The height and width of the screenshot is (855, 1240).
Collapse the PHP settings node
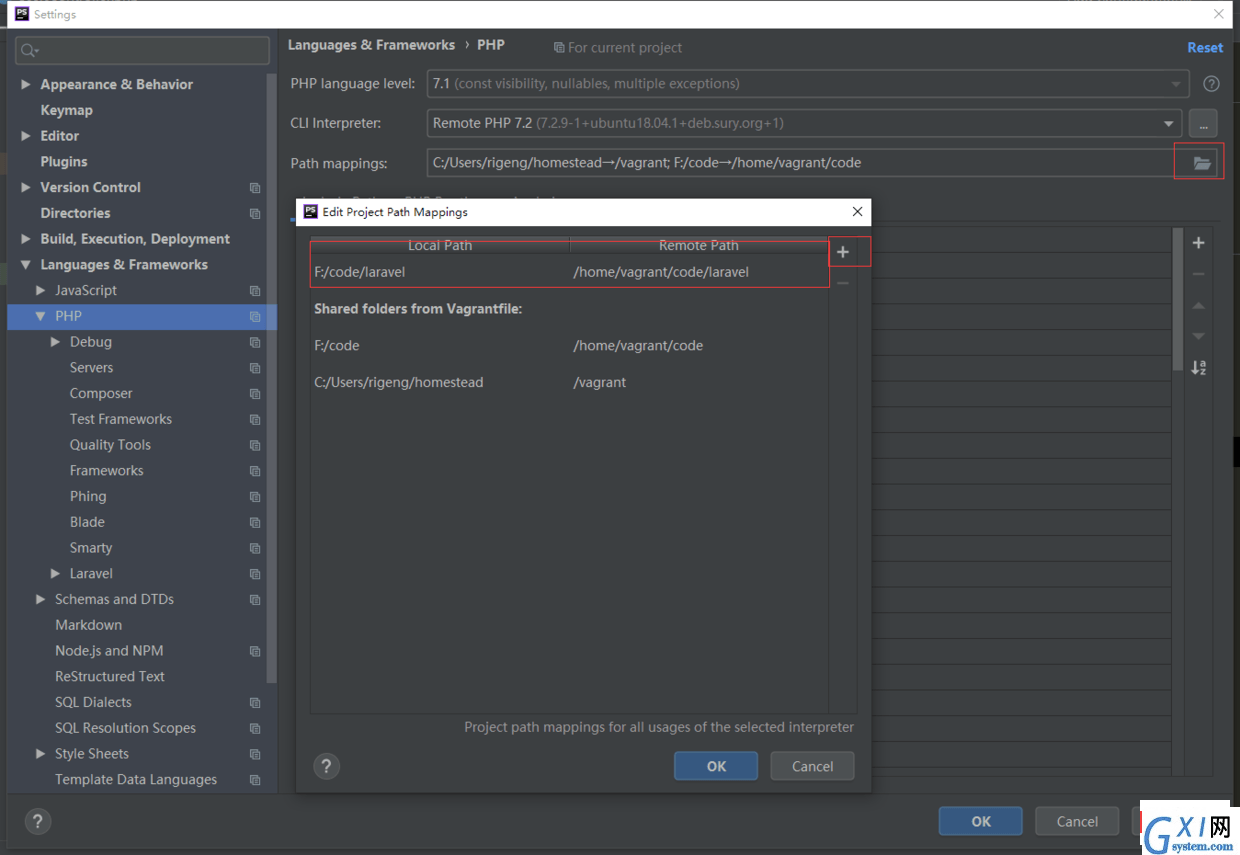click(x=41, y=316)
